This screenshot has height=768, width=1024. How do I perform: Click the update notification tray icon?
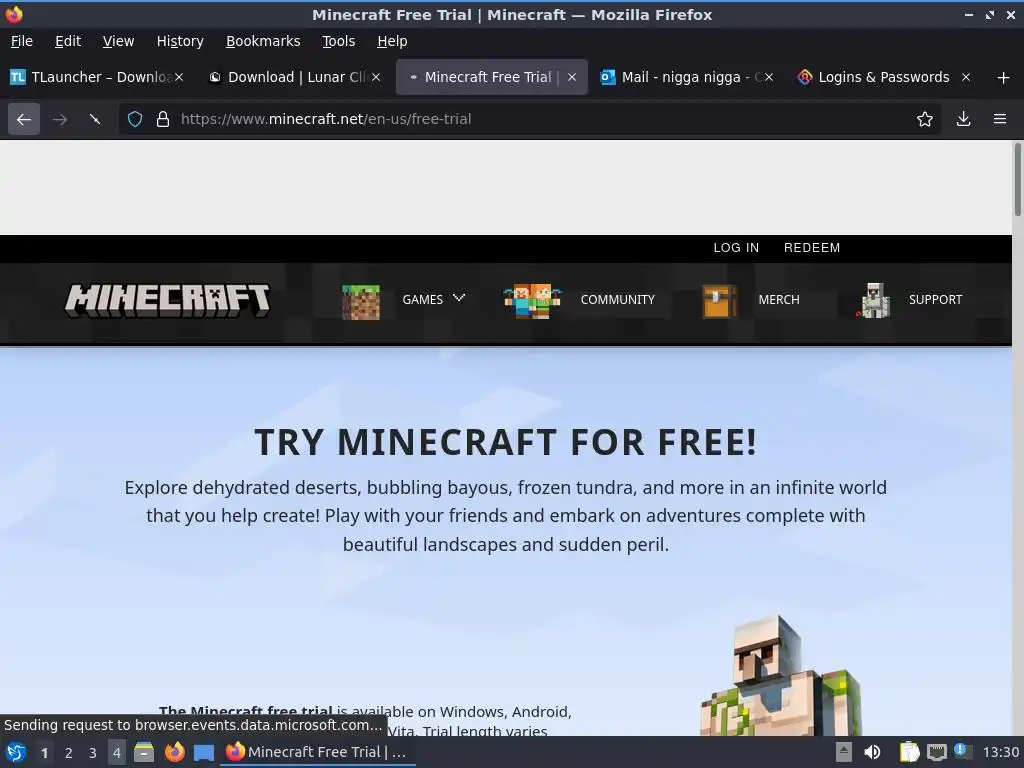coord(962,751)
